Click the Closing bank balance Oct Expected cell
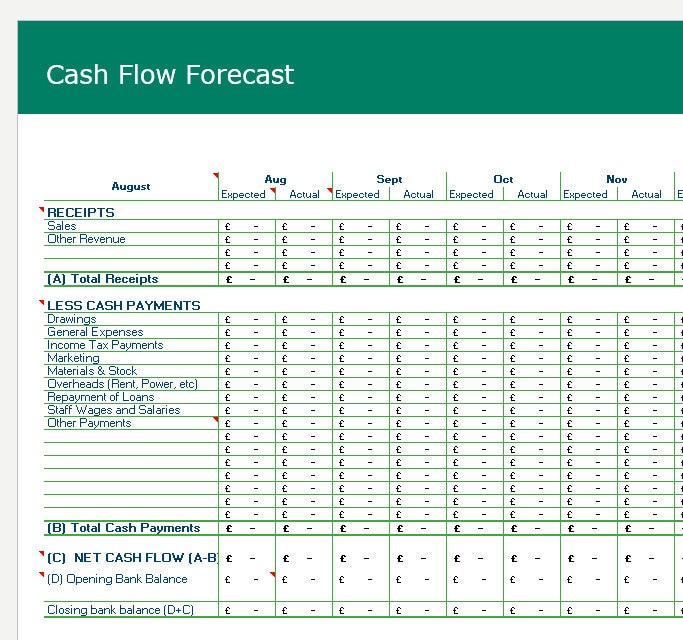This screenshot has height=640, width=683. (475, 610)
